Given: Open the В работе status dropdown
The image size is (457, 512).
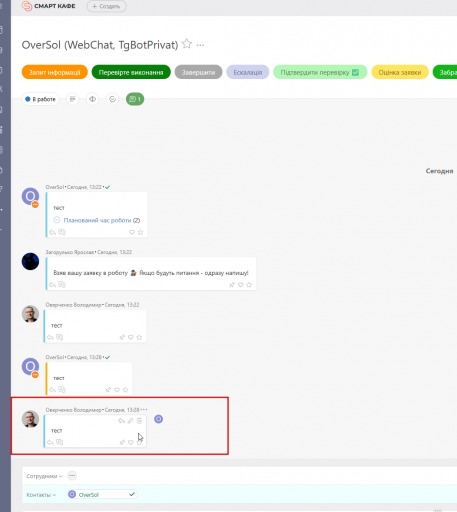Looking at the screenshot, I should click(41, 99).
